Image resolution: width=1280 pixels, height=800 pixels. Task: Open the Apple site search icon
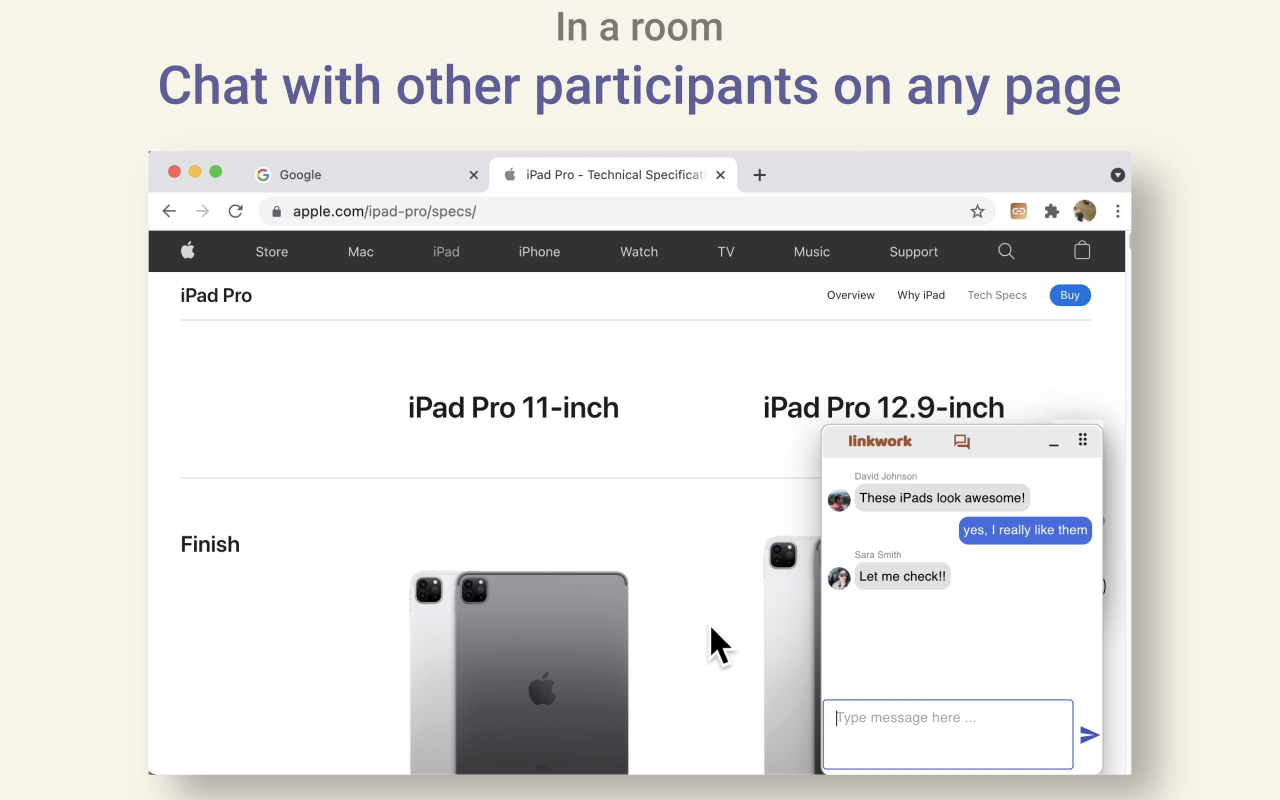(x=1006, y=251)
